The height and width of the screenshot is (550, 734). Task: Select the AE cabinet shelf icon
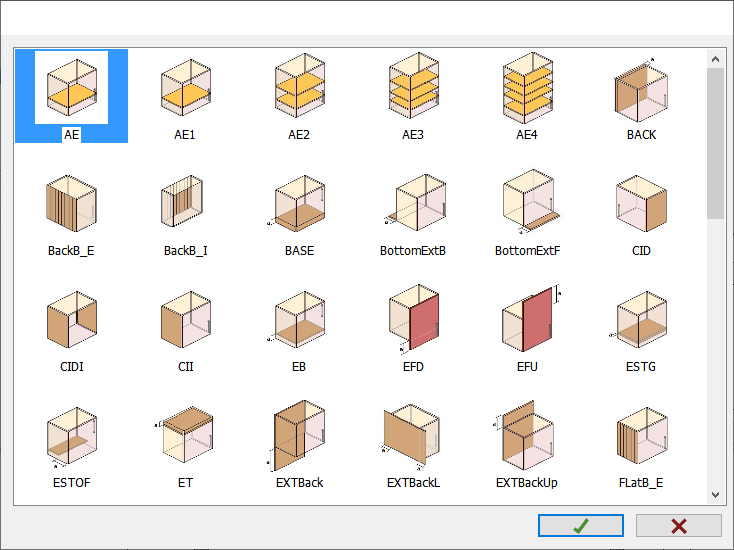coord(72,88)
